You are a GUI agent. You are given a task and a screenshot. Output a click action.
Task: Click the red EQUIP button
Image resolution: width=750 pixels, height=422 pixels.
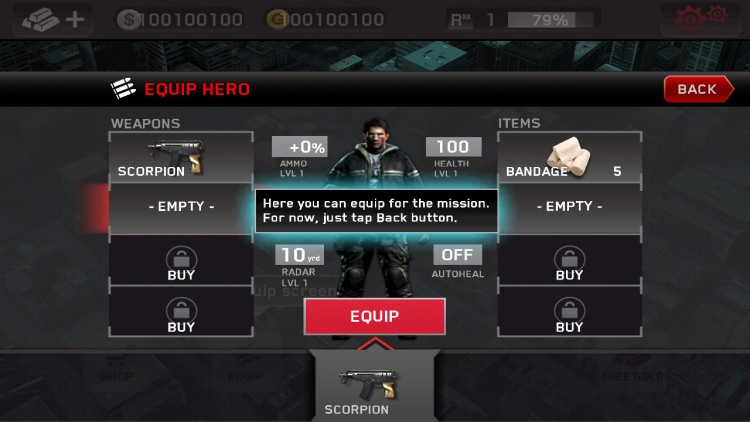(x=375, y=316)
